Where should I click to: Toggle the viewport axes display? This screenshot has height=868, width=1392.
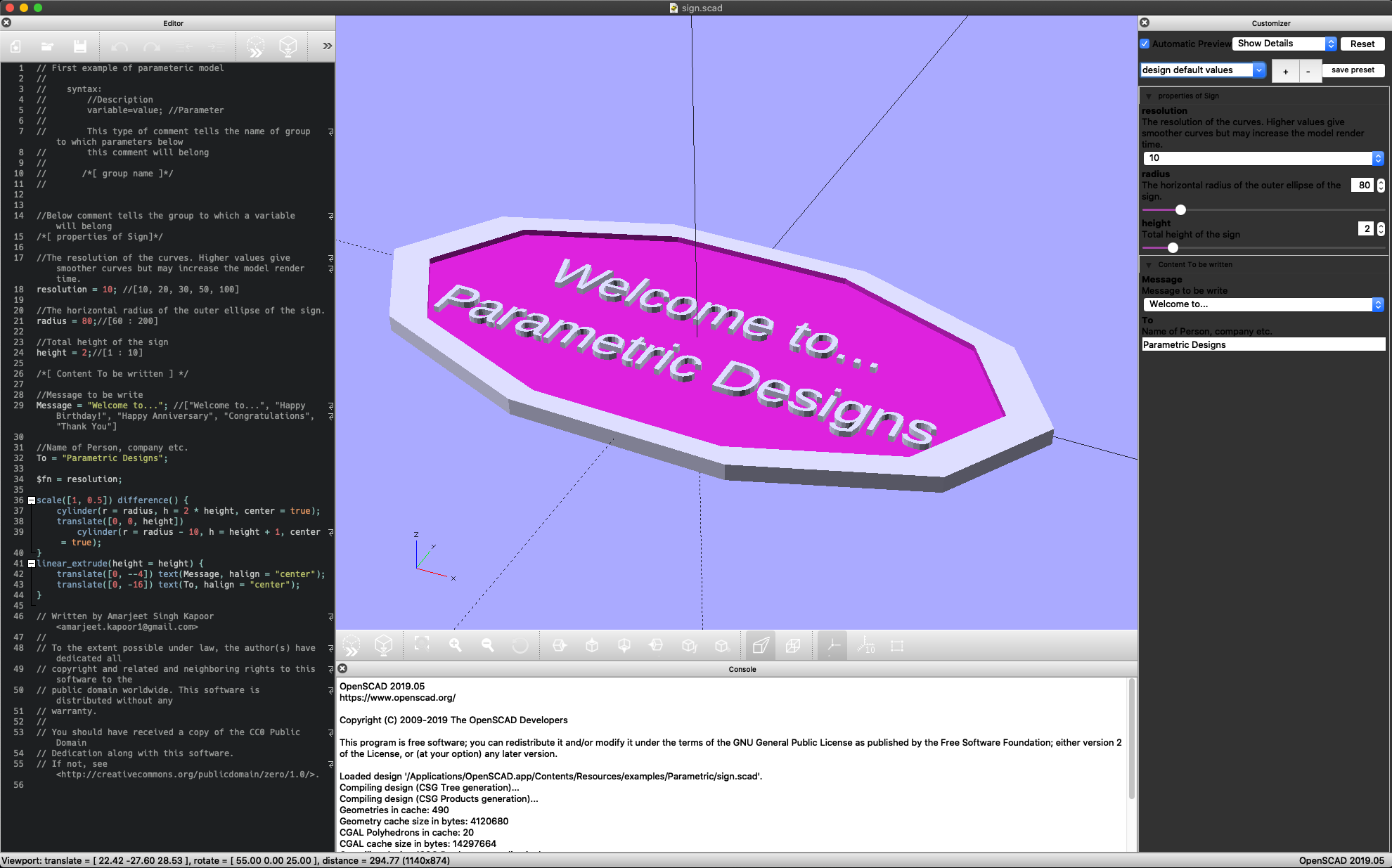[832, 645]
